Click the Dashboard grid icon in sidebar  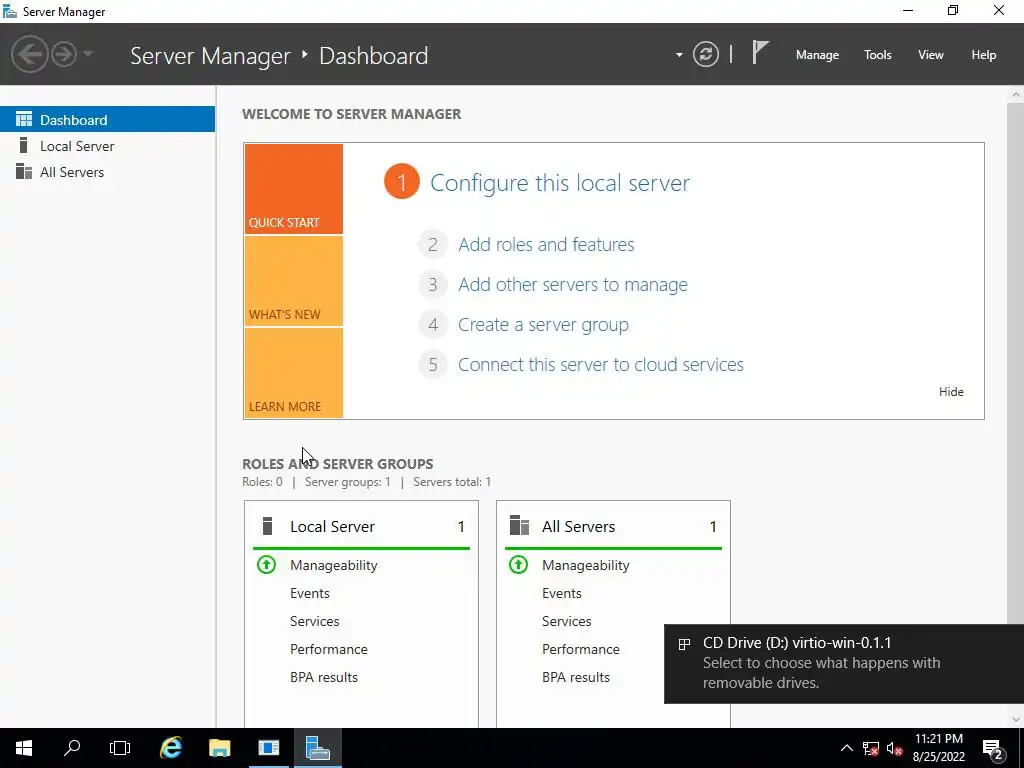click(24, 119)
